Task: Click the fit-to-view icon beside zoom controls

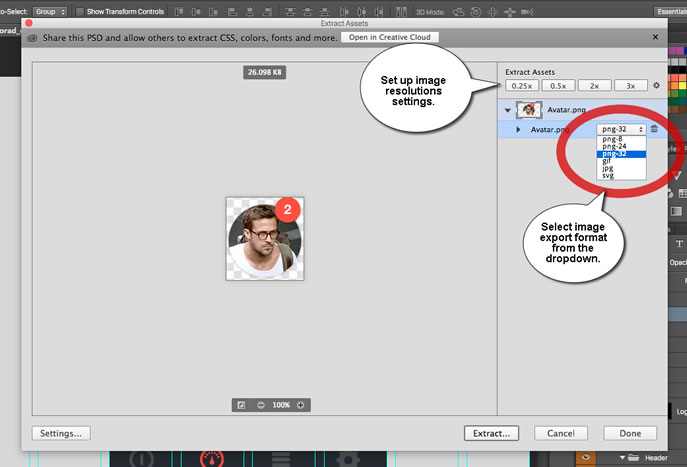Action: [x=241, y=405]
